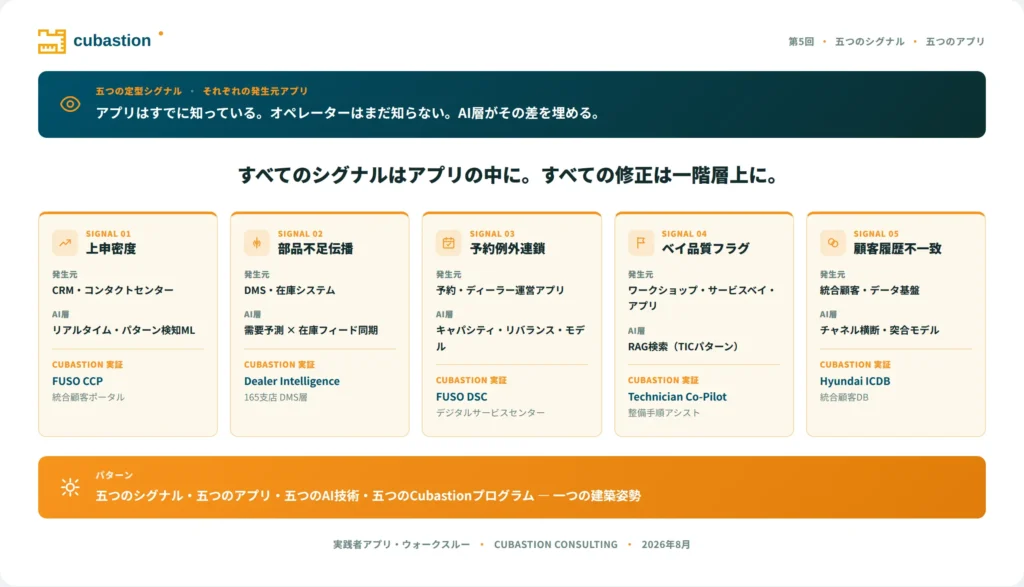This screenshot has height=587, width=1024.
Task: Click the RAG検索（TICパターン） text
Action: pyautogui.click(x=683, y=346)
